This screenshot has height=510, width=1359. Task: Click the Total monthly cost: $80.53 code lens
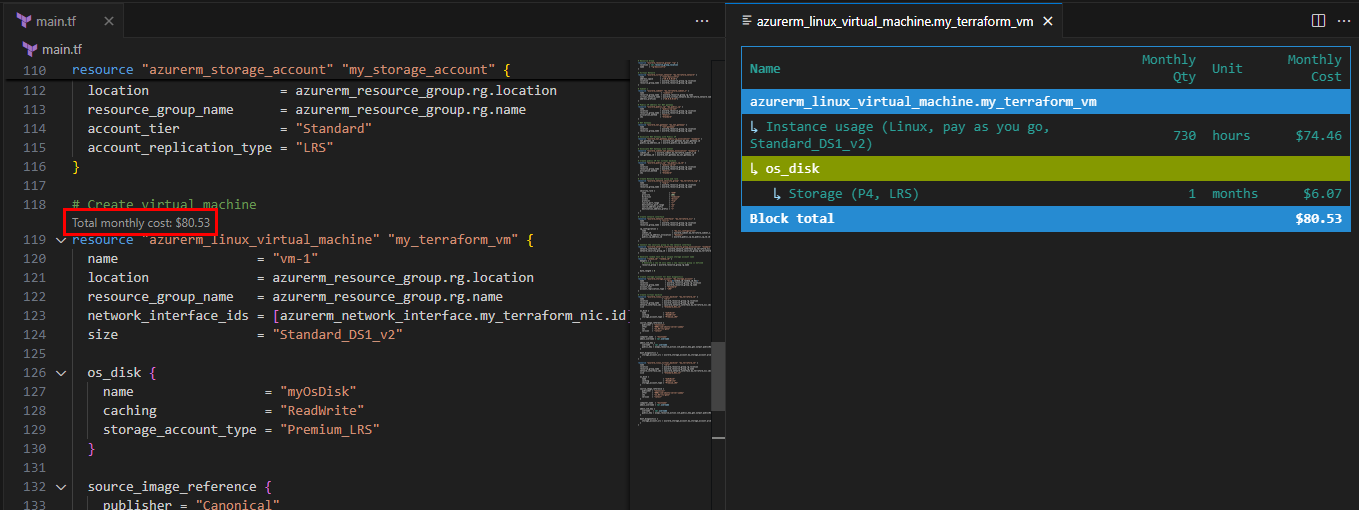coord(141,221)
